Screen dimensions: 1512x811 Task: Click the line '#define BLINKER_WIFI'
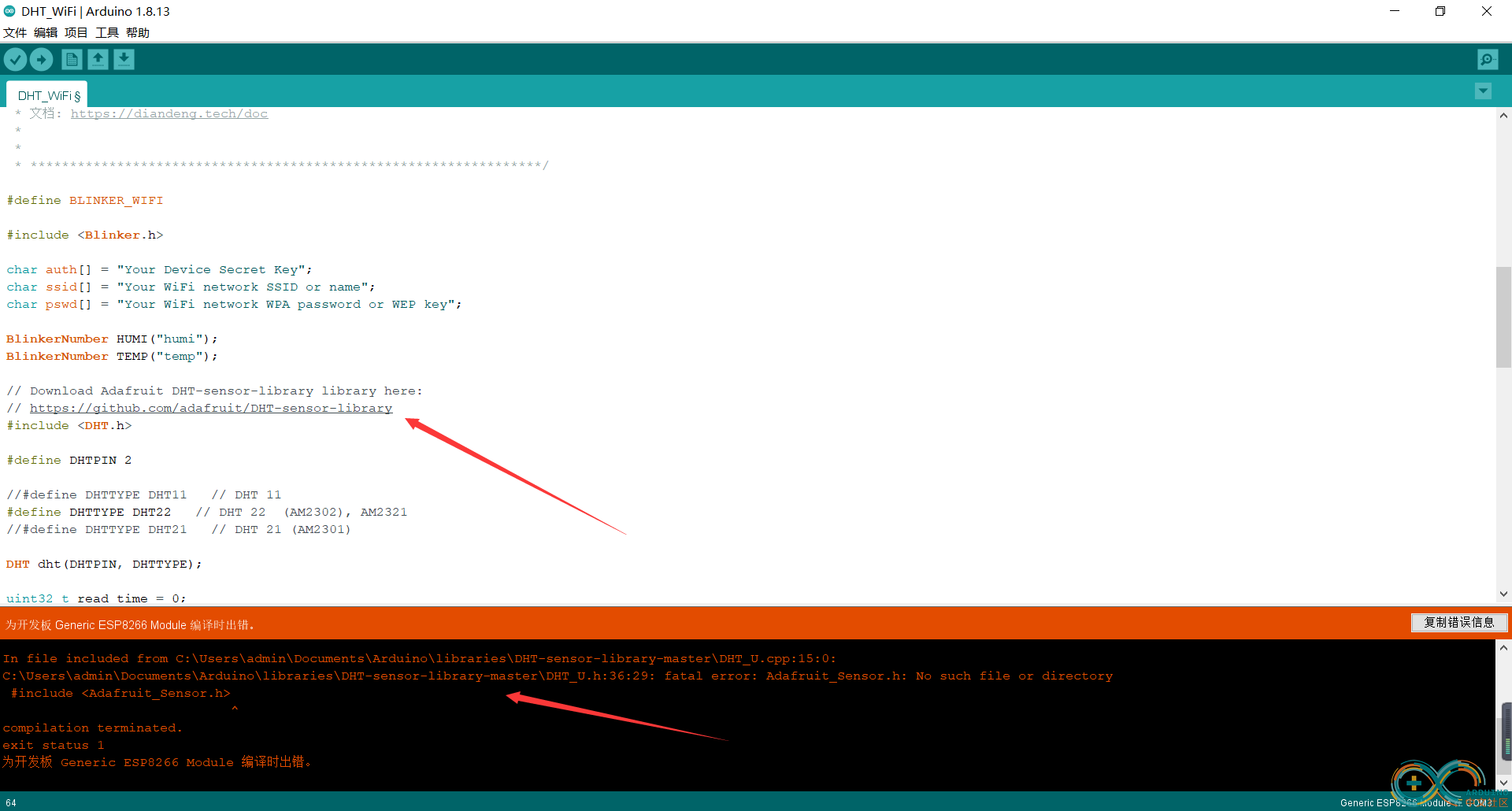click(x=85, y=200)
